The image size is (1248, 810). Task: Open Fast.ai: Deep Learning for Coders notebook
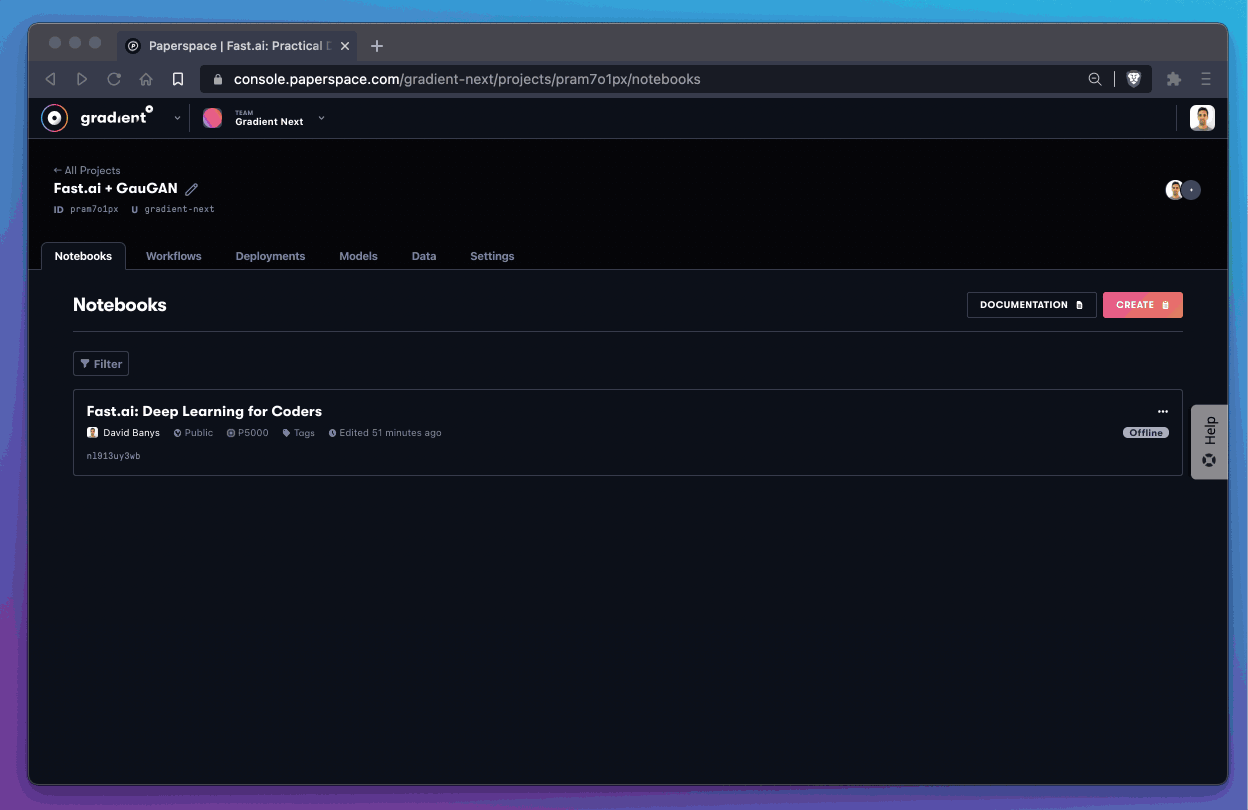[x=204, y=411]
